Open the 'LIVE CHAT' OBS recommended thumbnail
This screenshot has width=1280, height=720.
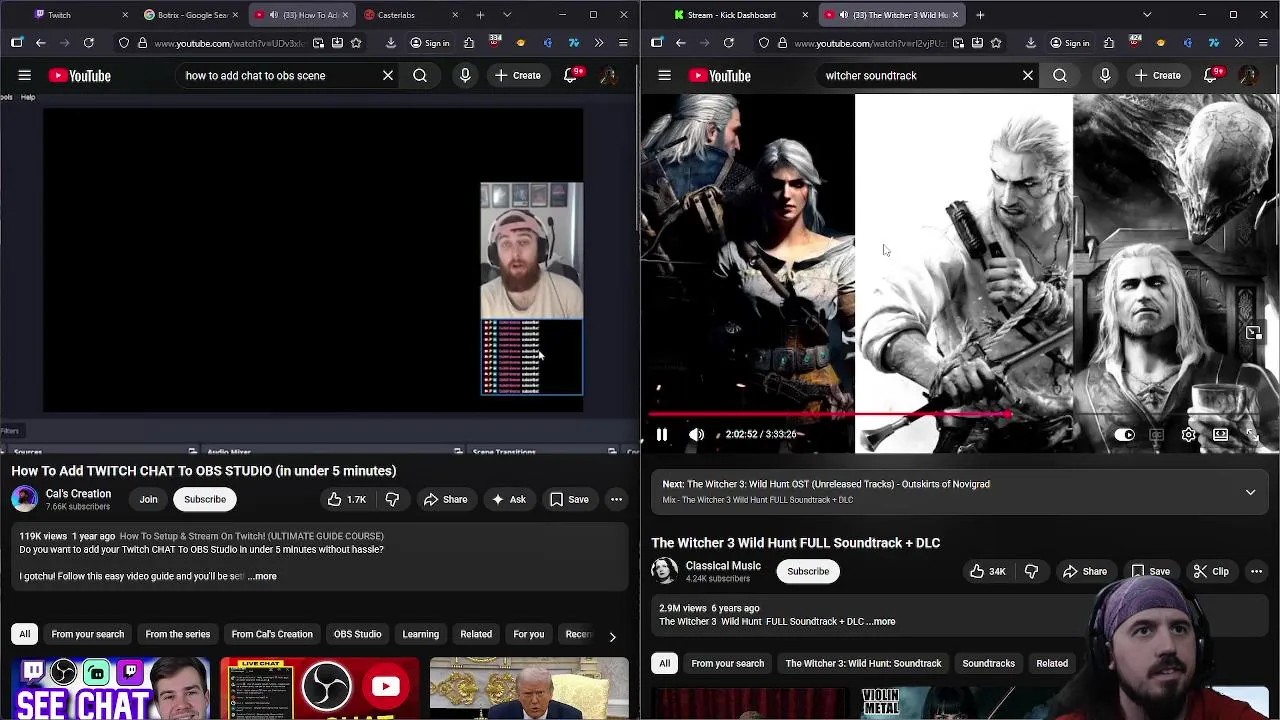(320, 688)
